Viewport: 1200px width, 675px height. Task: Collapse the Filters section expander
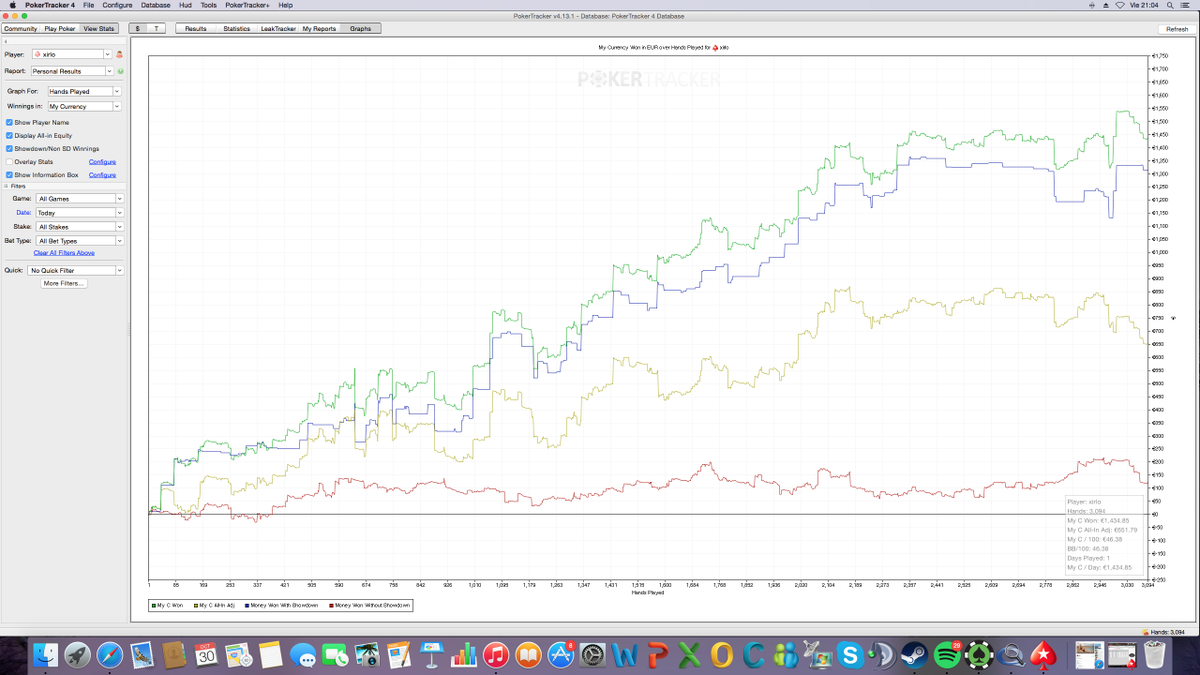6,186
